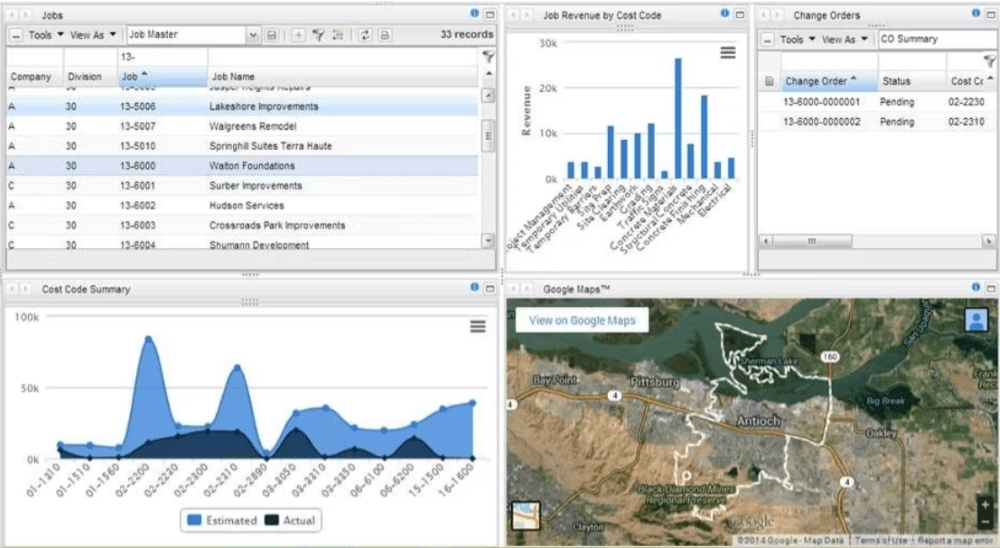Toggle Estimated series in chart legend
Viewport: 1000px width, 548px height.
pos(222,521)
